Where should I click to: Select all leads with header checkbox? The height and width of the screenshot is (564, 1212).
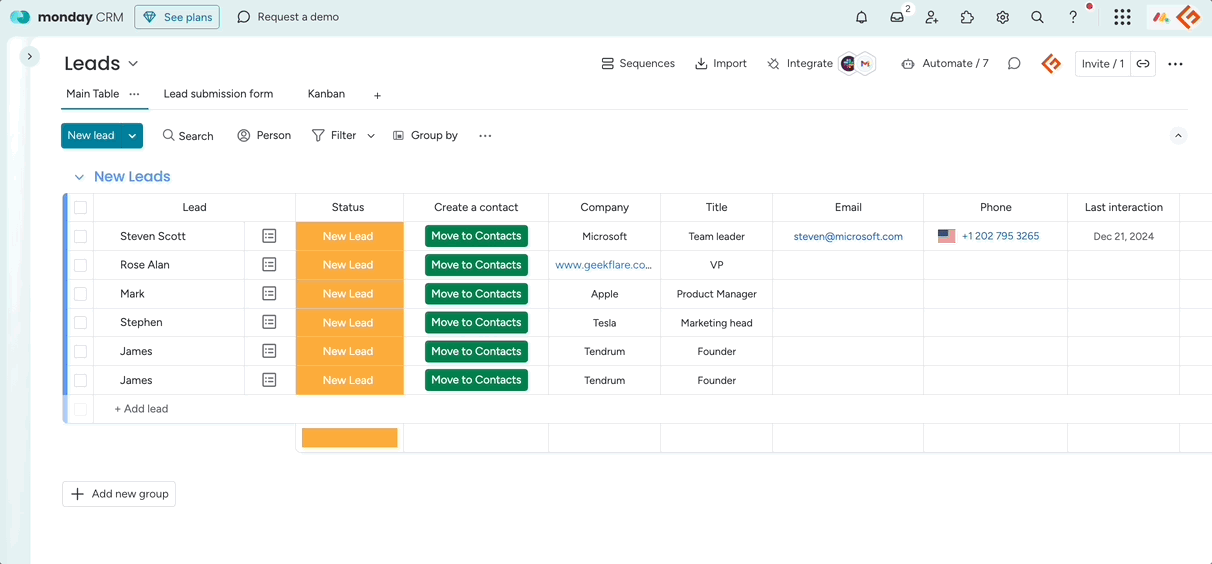coord(80,208)
